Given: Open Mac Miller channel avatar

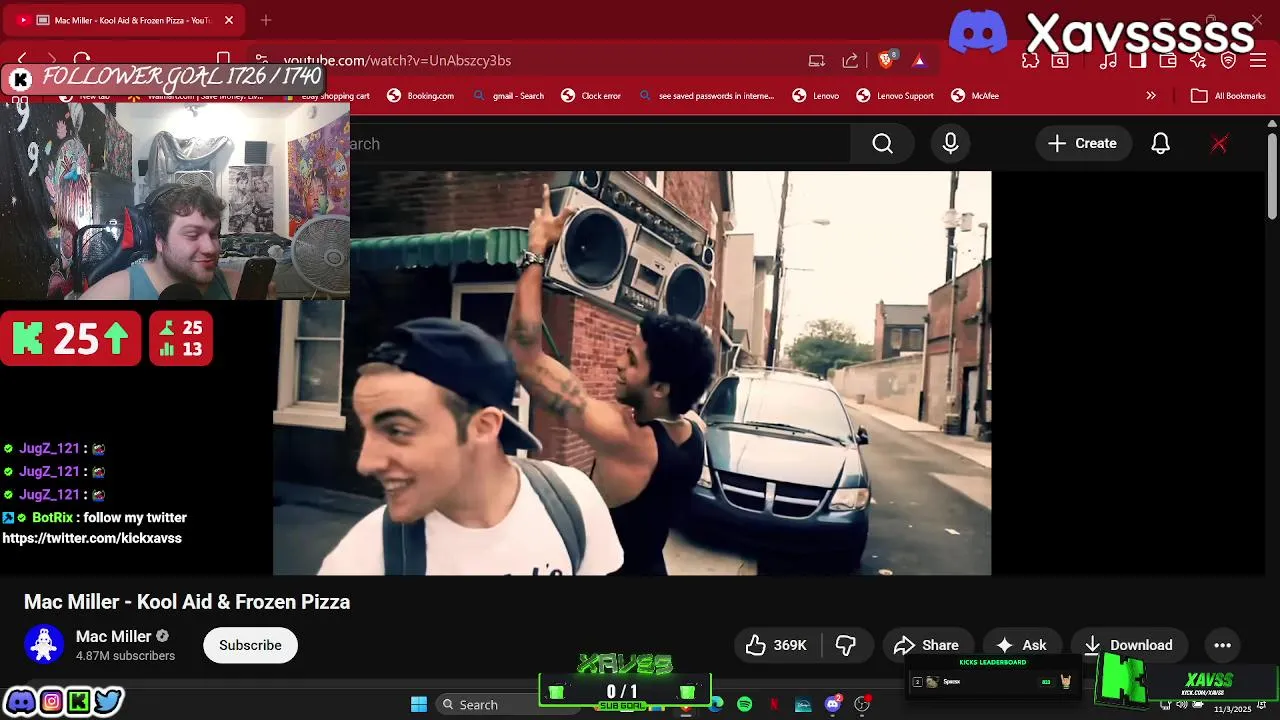Looking at the screenshot, I should click(44, 645).
